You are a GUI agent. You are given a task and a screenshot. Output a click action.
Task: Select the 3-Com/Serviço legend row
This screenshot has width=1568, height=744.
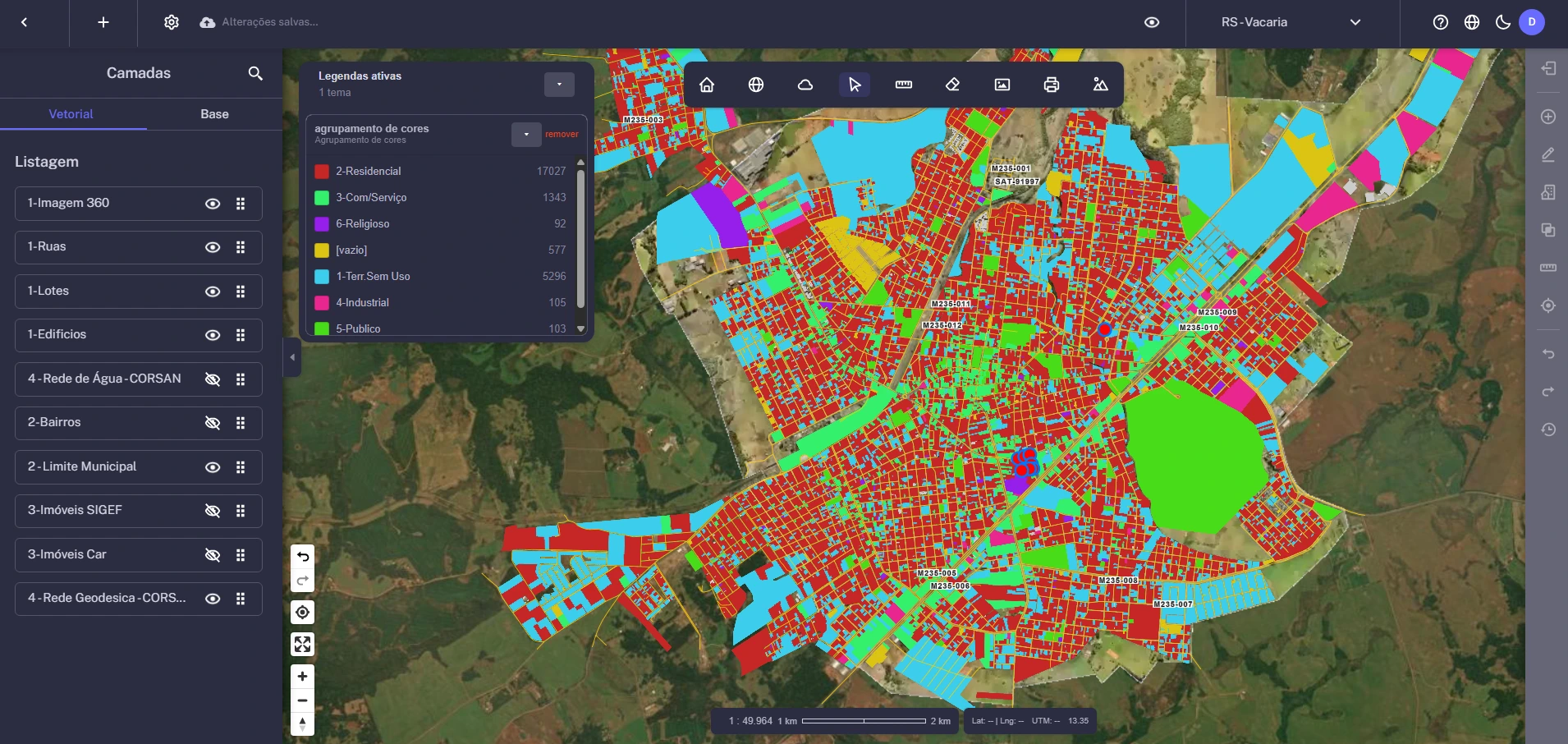click(x=441, y=198)
